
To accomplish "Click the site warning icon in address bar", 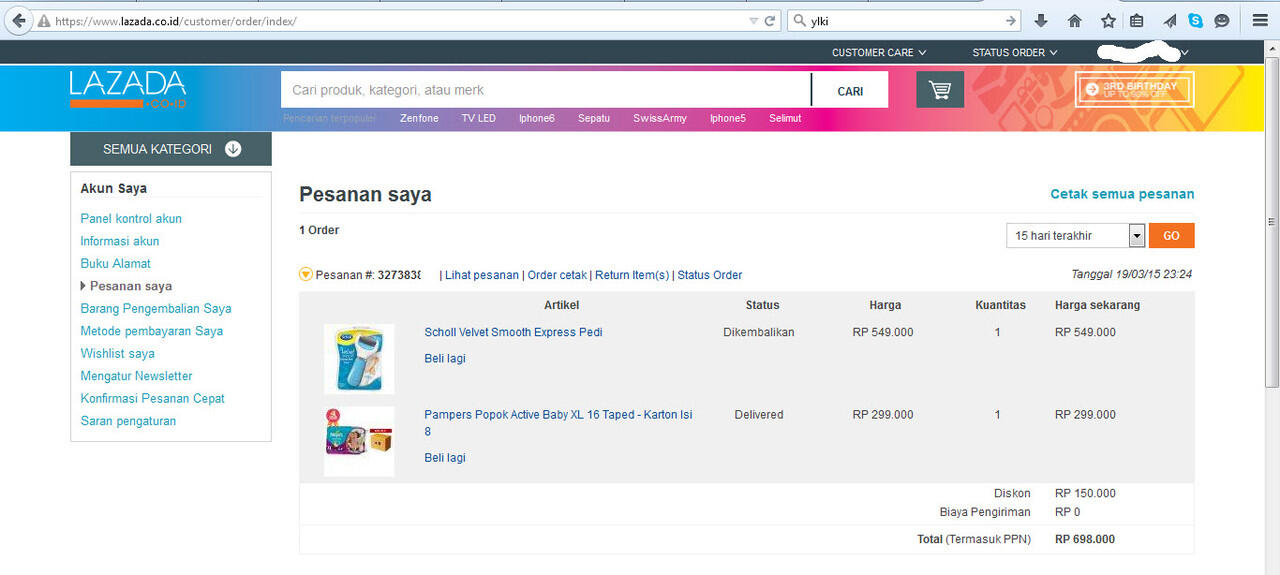I will [x=44, y=21].
